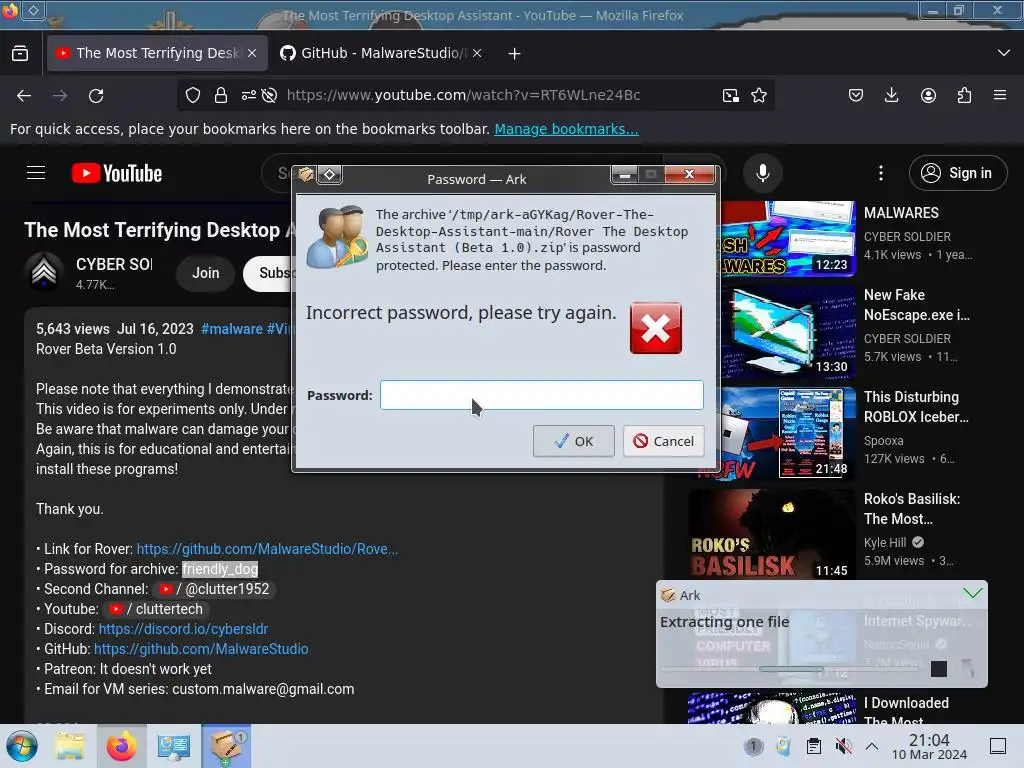Screen dimensions: 1024x768
Task: Open the Firefox hamburger application menu
Action: click(1000, 95)
